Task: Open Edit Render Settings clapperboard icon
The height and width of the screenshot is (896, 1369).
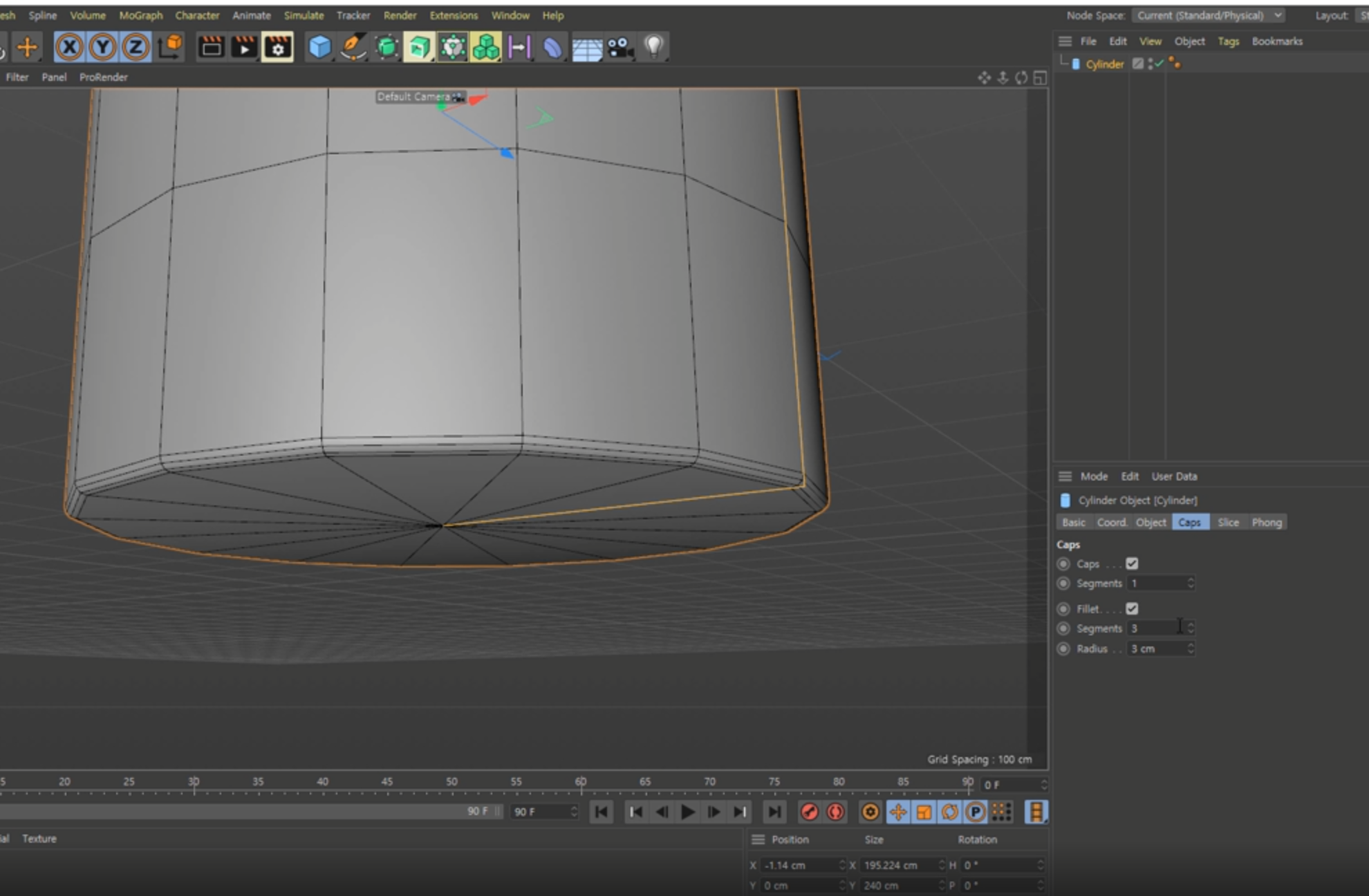Action: [277, 47]
